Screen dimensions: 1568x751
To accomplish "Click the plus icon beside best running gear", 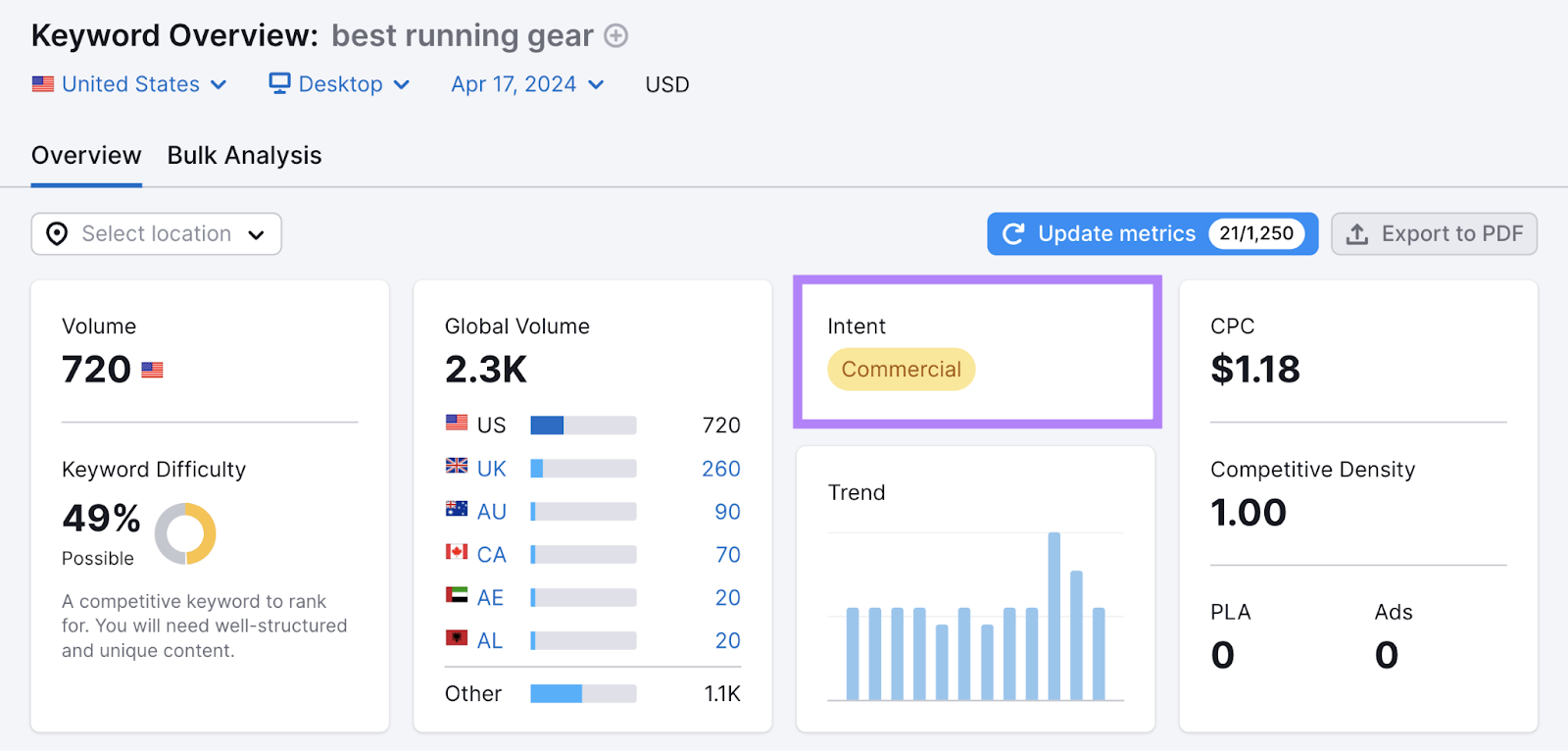I will click(x=615, y=36).
